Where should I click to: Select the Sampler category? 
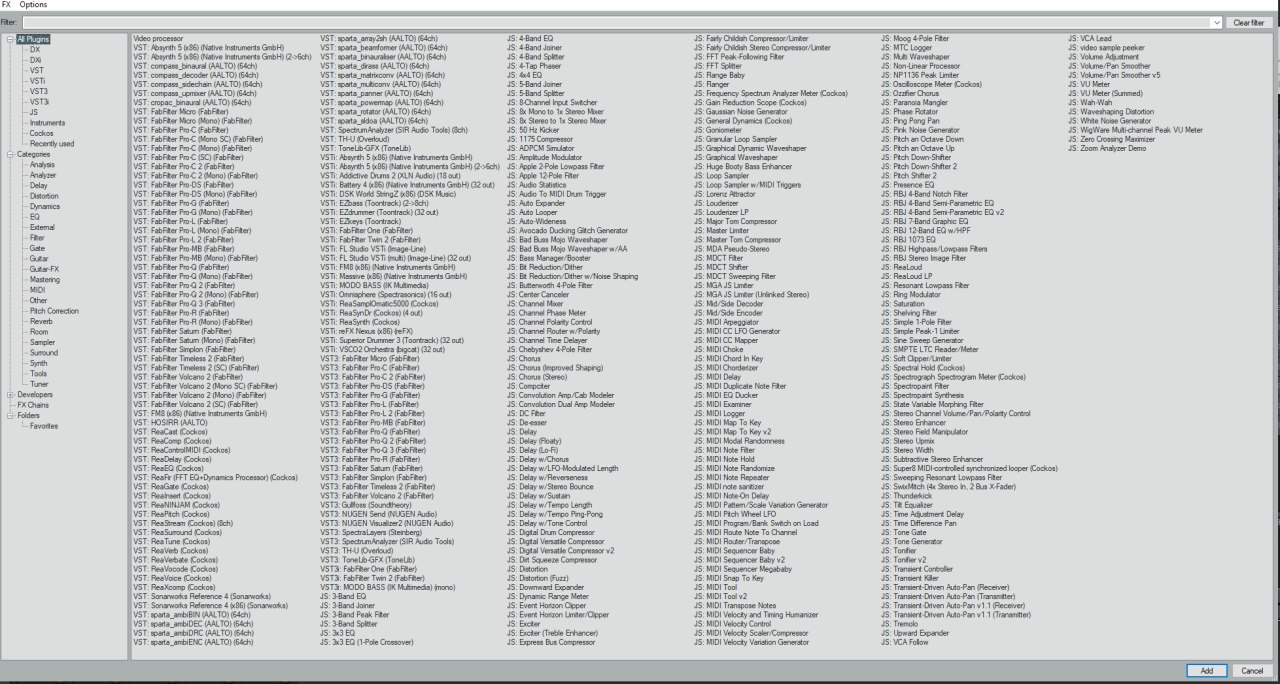42,342
